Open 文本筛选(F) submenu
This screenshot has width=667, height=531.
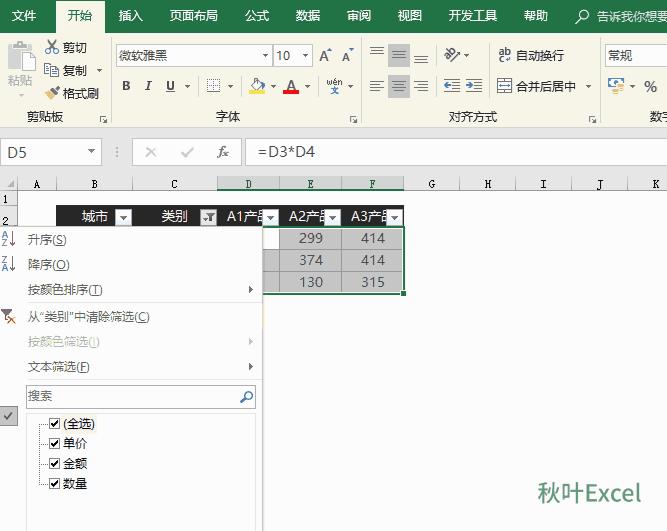click(x=131, y=367)
